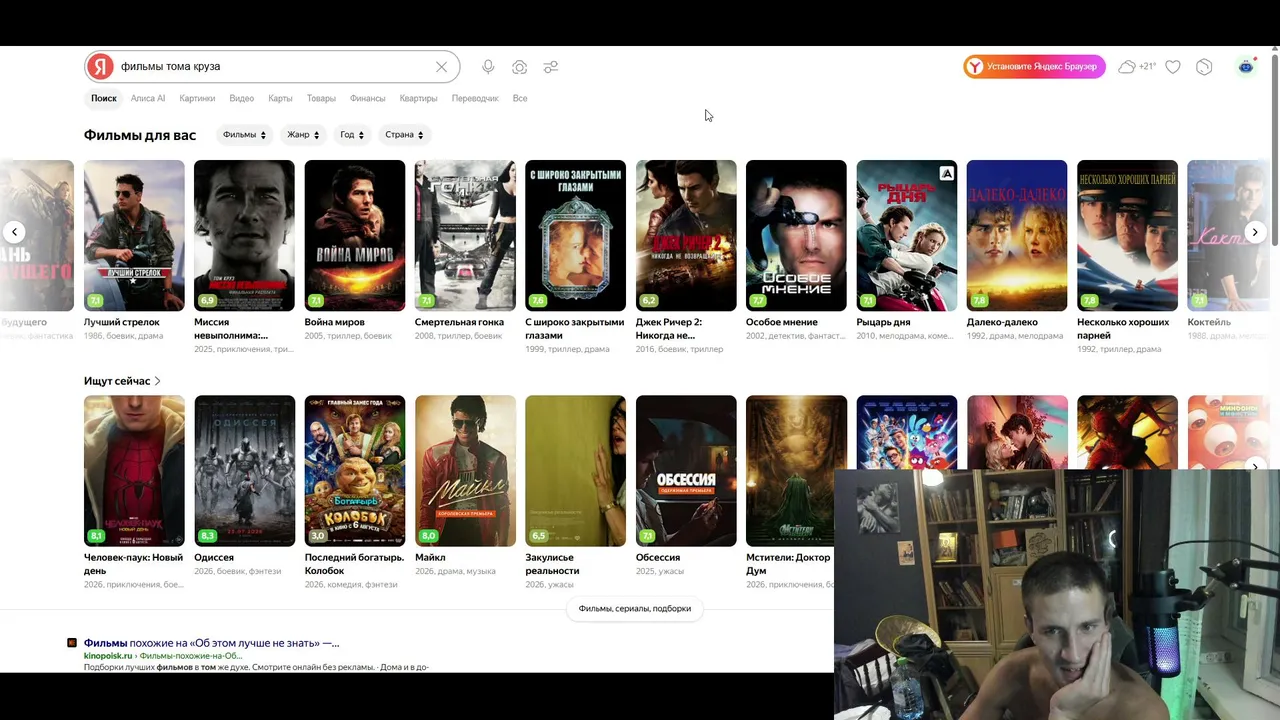This screenshot has width=1280, height=720.
Task: Open С широко закрытыми глазами poster
Action: point(575,236)
